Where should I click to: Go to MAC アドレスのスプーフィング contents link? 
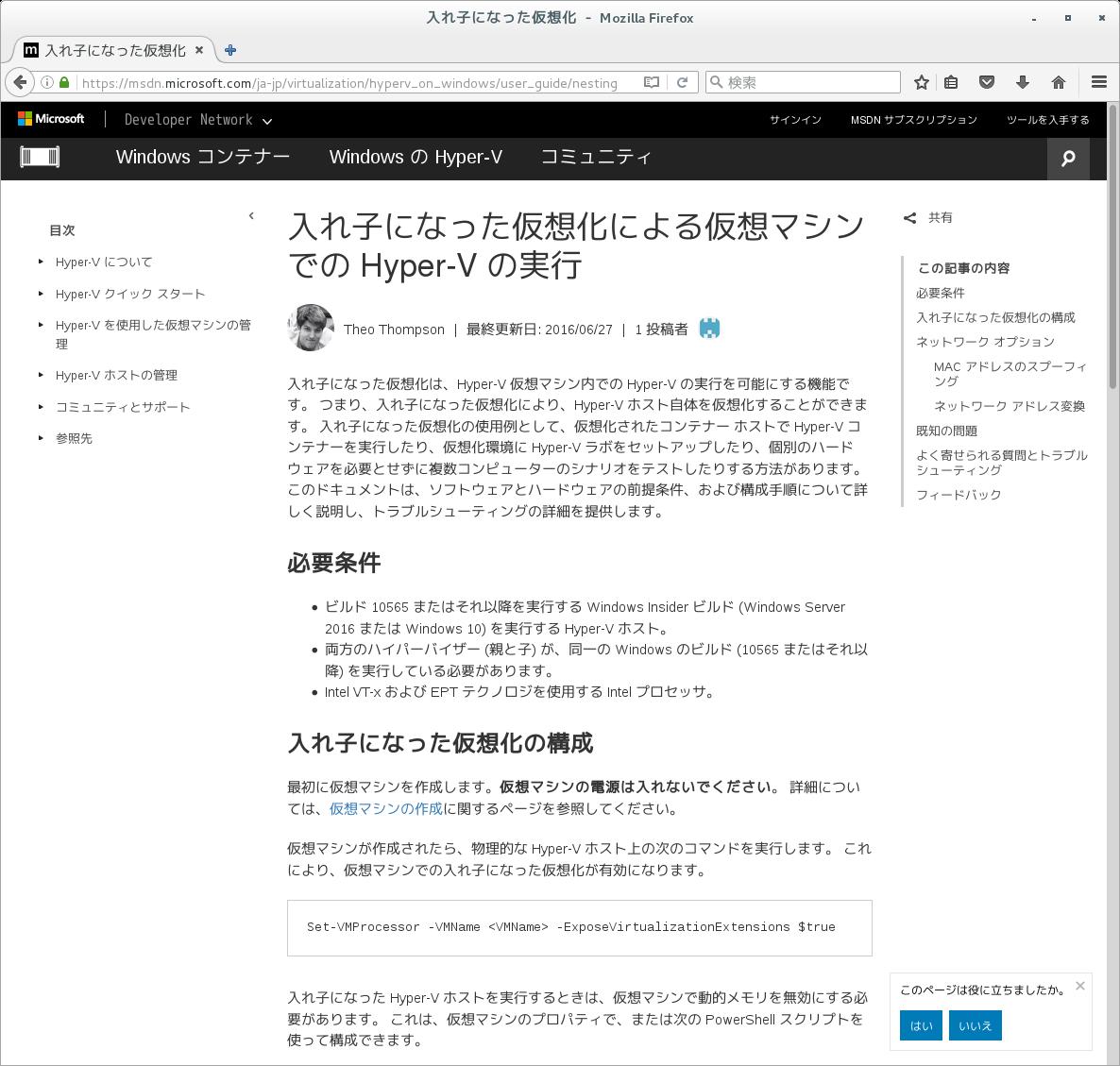1010,373
